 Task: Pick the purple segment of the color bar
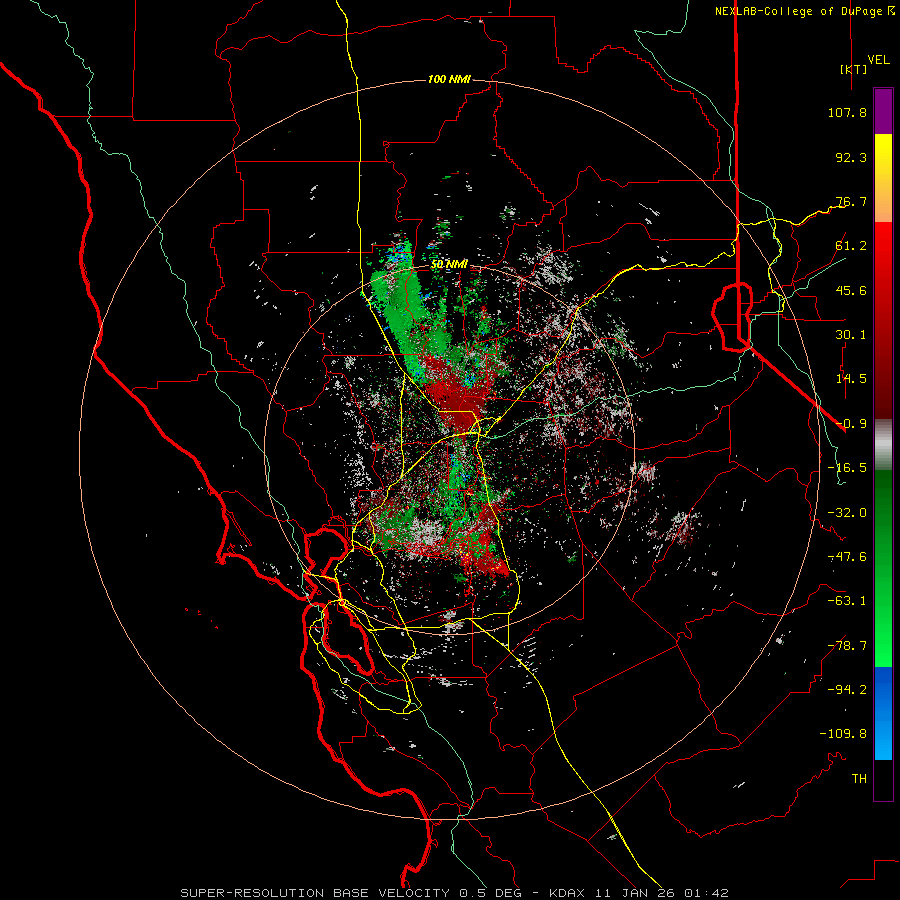(x=883, y=111)
